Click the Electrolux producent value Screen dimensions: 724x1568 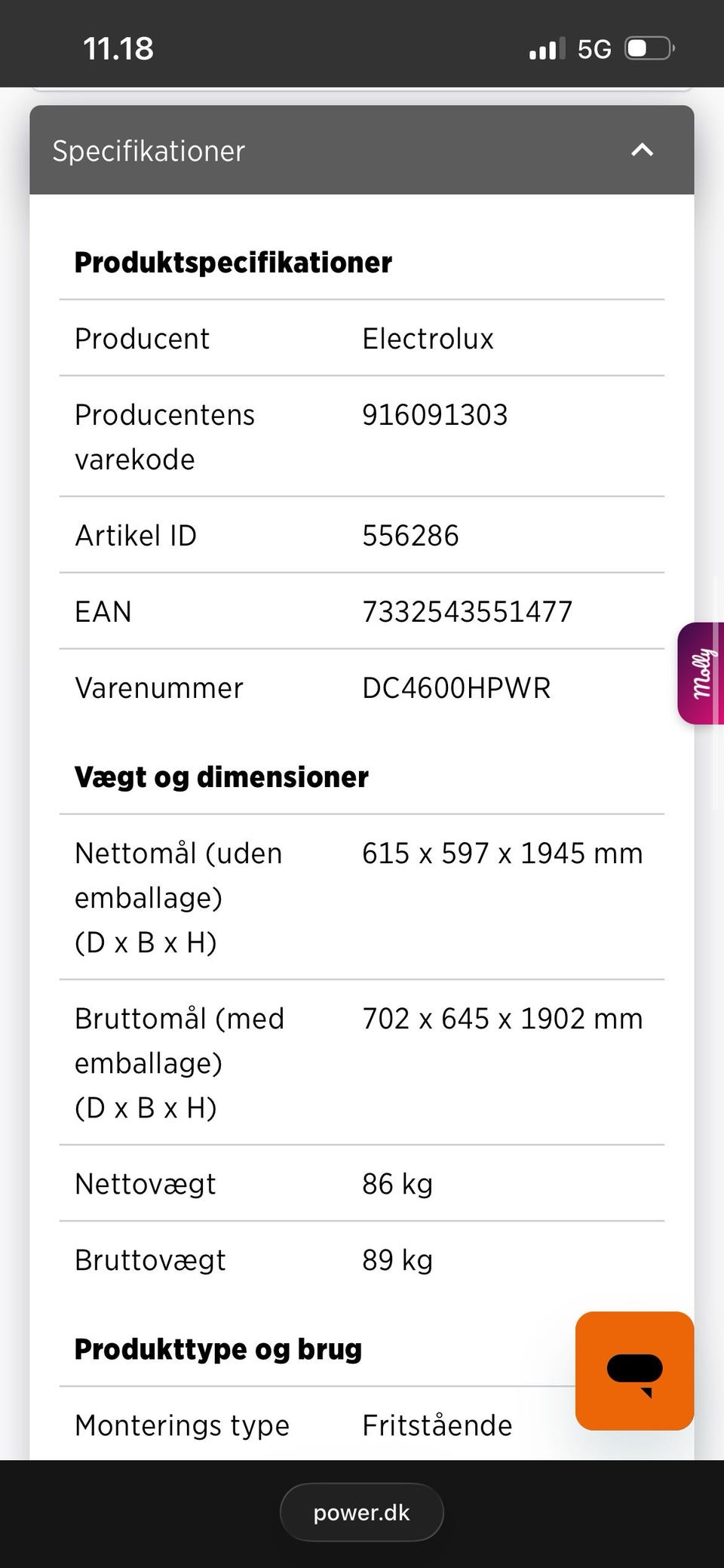[x=428, y=338]
